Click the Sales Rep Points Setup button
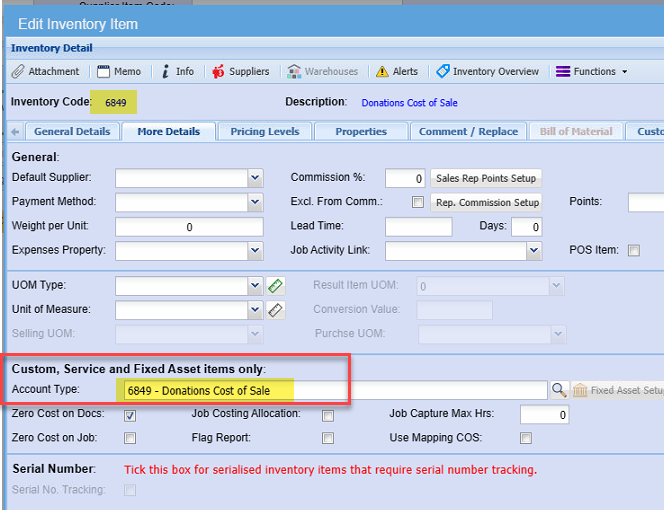Viewport: 664px width, 510px height. [x=486, y=178]
